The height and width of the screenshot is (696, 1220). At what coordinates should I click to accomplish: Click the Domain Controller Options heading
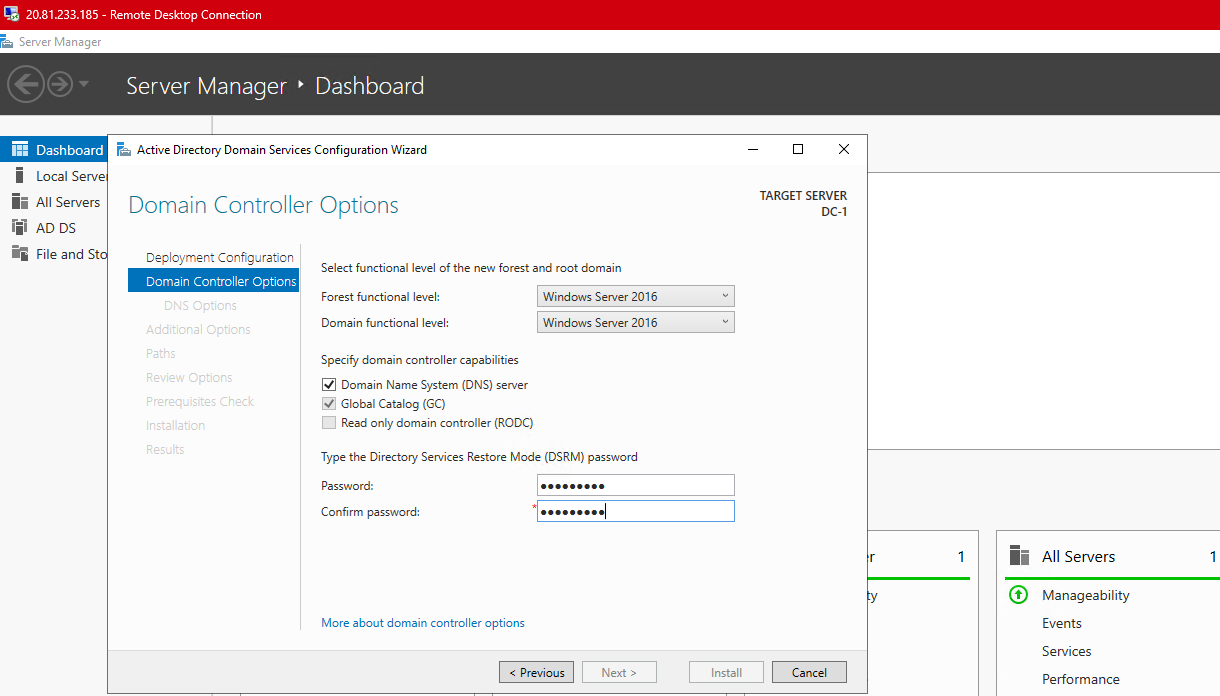[x=264, y=205]
